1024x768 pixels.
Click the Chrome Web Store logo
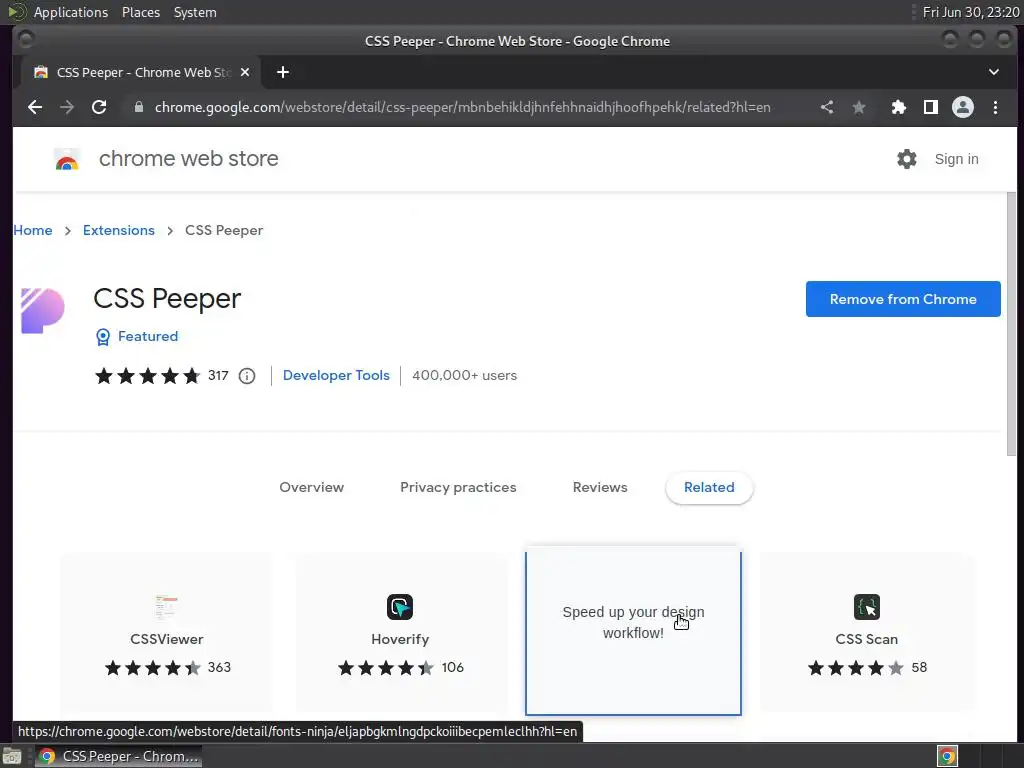(x=67, y=159)
